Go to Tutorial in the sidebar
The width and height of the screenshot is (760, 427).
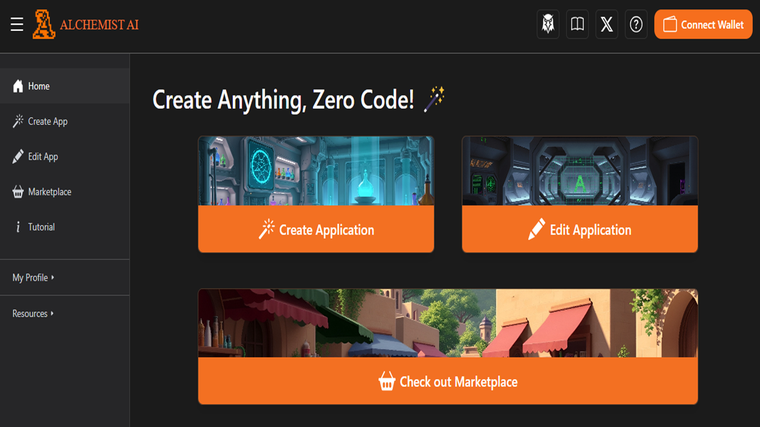pos(42,227)
